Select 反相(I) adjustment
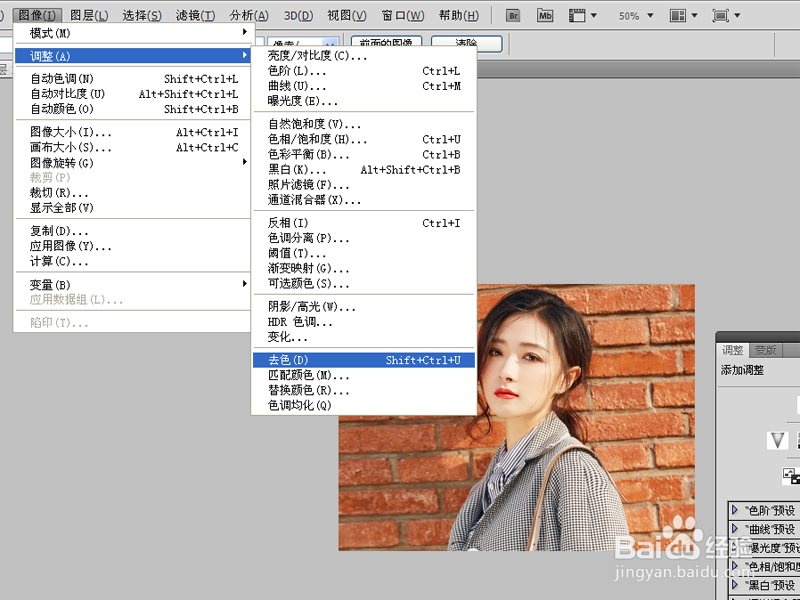 click(x=364, y=223)
